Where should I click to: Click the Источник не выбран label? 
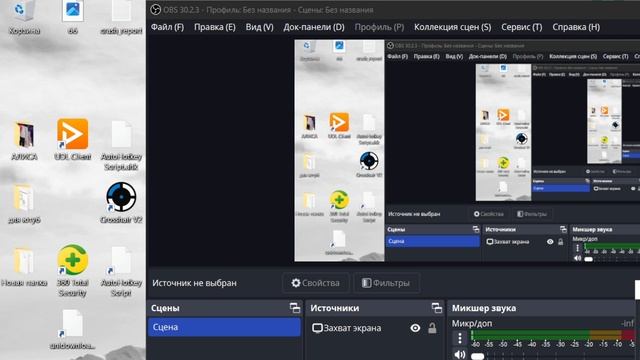click(194, 283)
